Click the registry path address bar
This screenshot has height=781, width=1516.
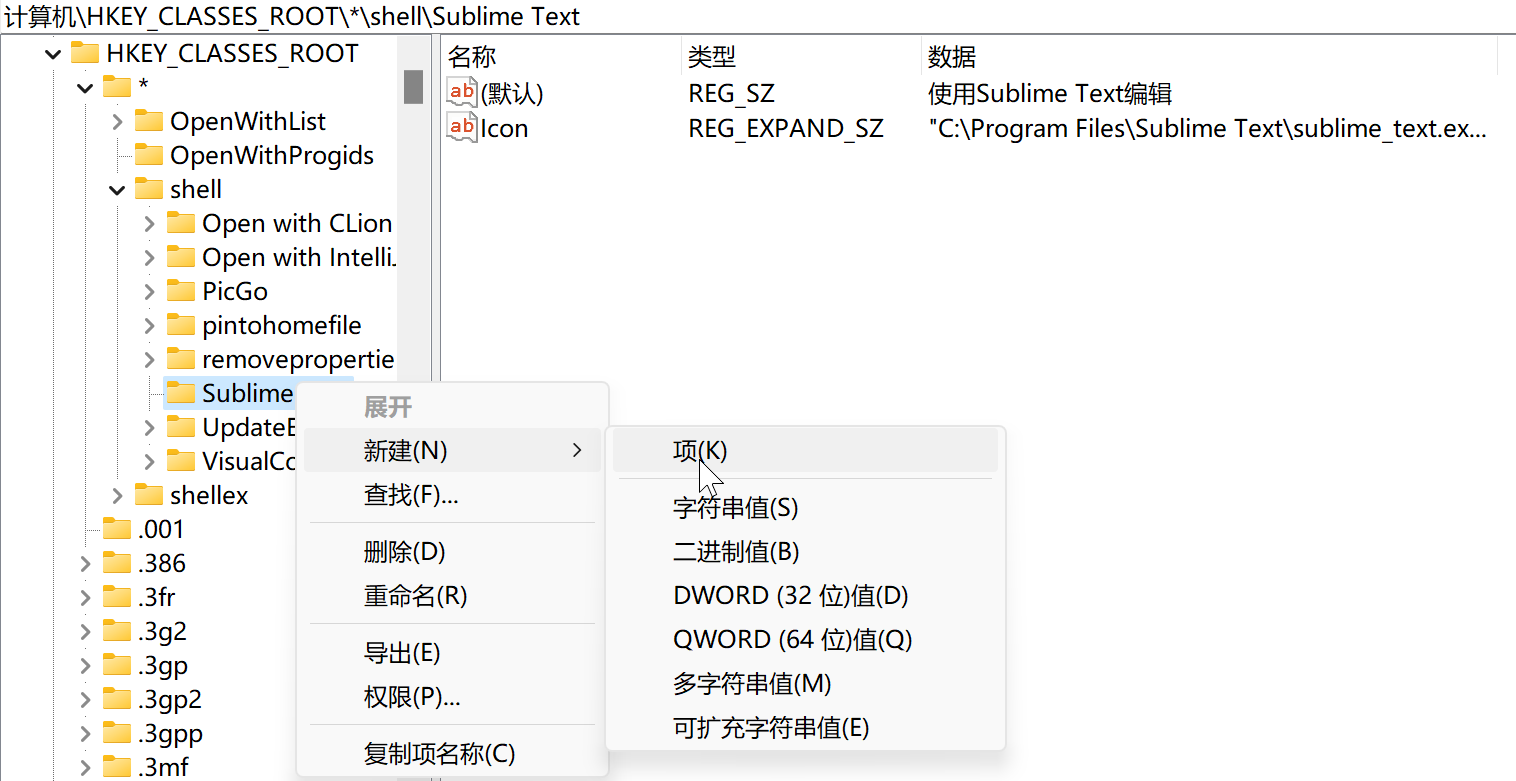[758, 17]
